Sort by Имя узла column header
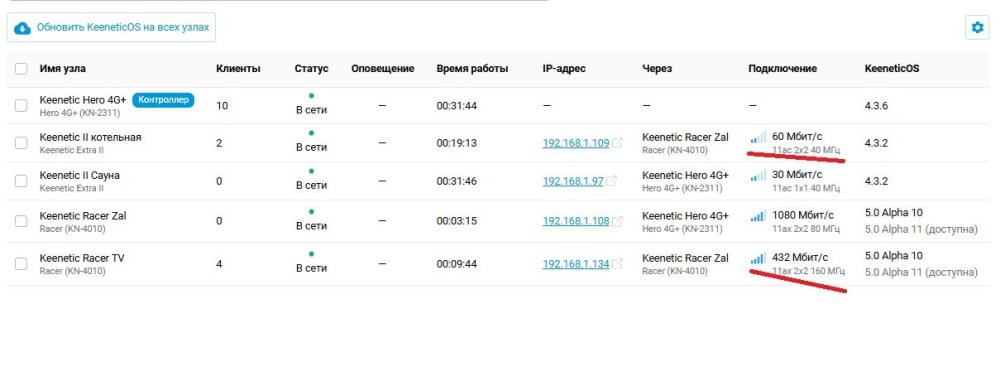 coord(62,69)
